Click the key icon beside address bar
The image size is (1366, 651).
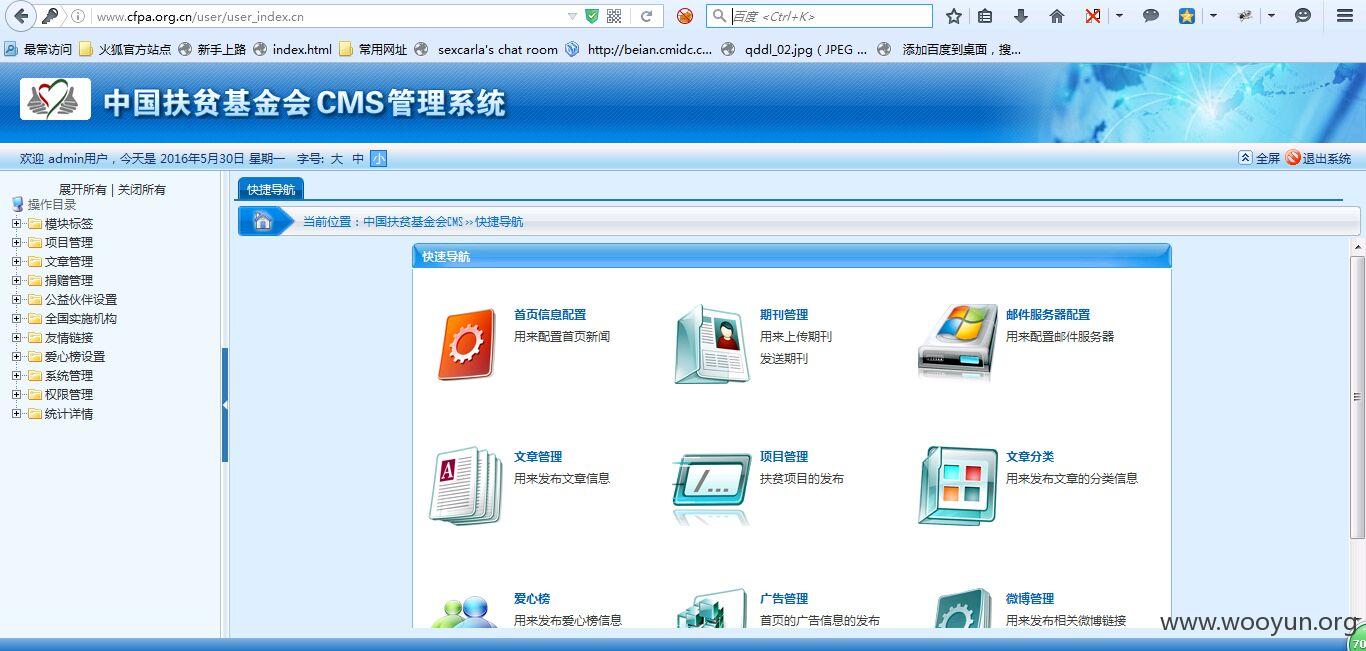click(50, 16)
